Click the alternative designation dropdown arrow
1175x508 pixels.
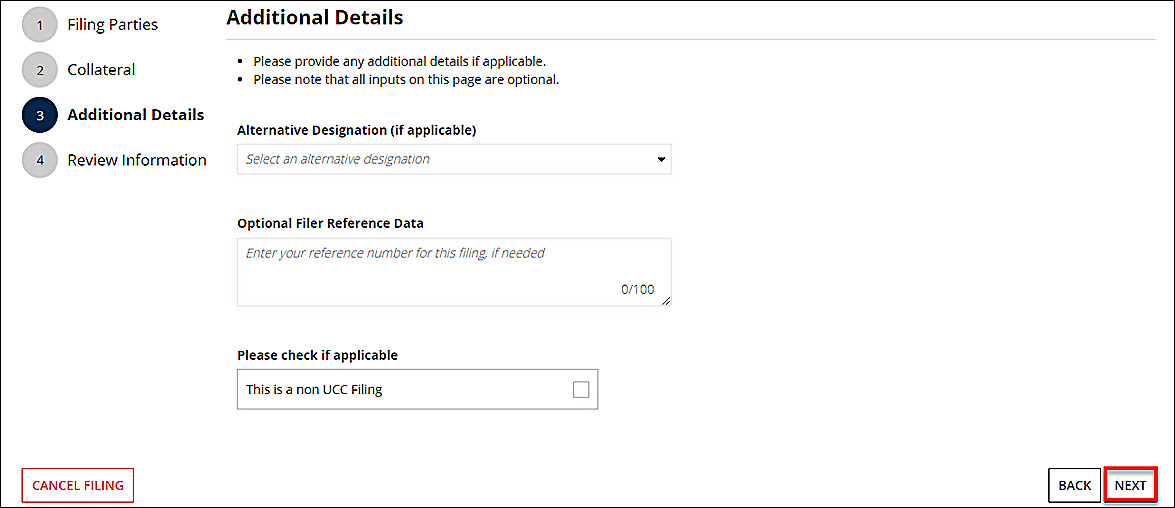661,159
